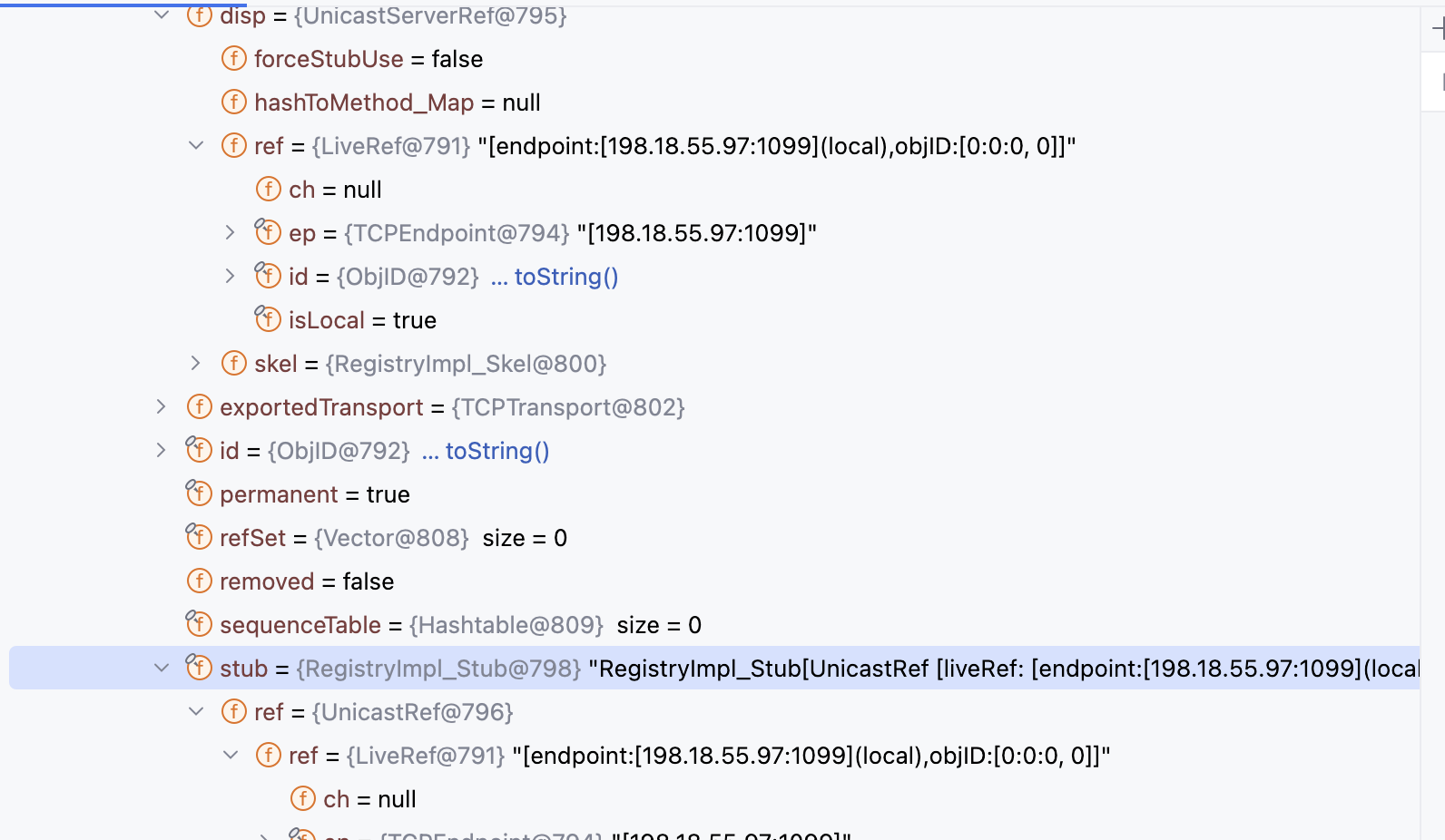Collapse the ref UnicastRef@796 node

(196, 712)
